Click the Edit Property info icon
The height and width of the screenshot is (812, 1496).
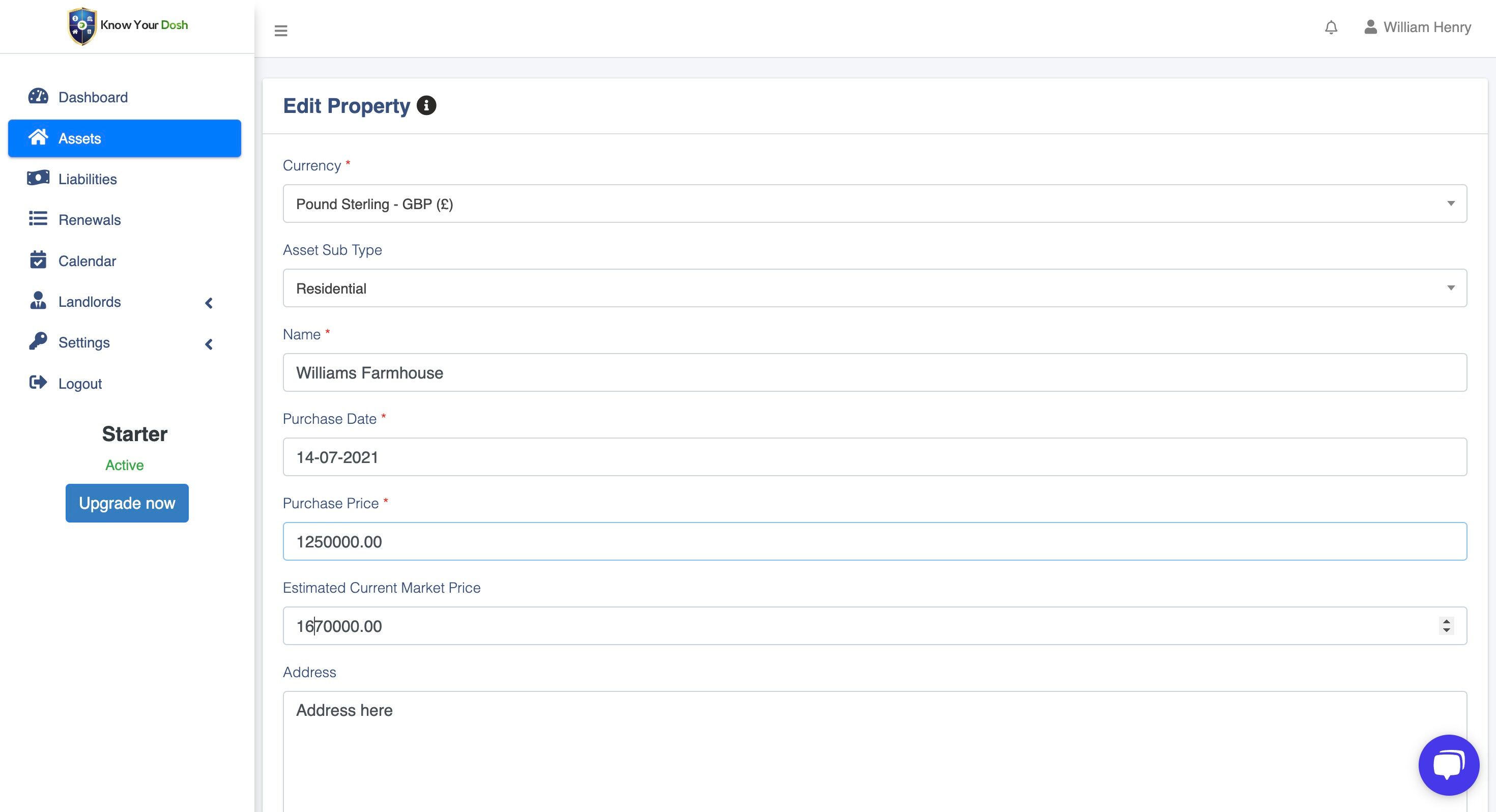426,106
